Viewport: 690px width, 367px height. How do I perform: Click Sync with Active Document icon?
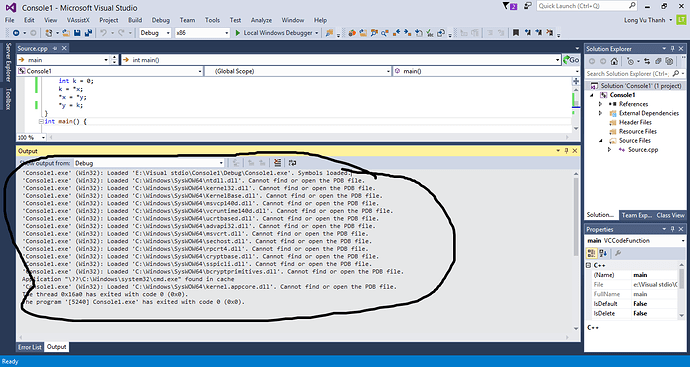[x=646, y=62]
